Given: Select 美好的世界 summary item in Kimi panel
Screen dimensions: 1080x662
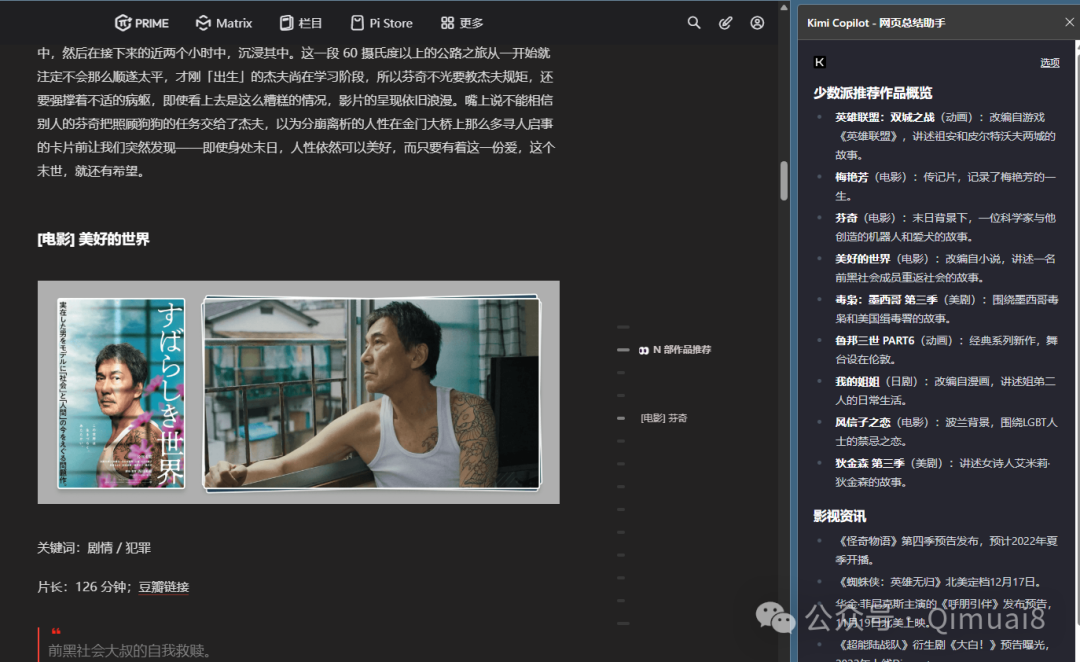Looking at the screenshot, I should pyautogui.click(x=945, y=268).
